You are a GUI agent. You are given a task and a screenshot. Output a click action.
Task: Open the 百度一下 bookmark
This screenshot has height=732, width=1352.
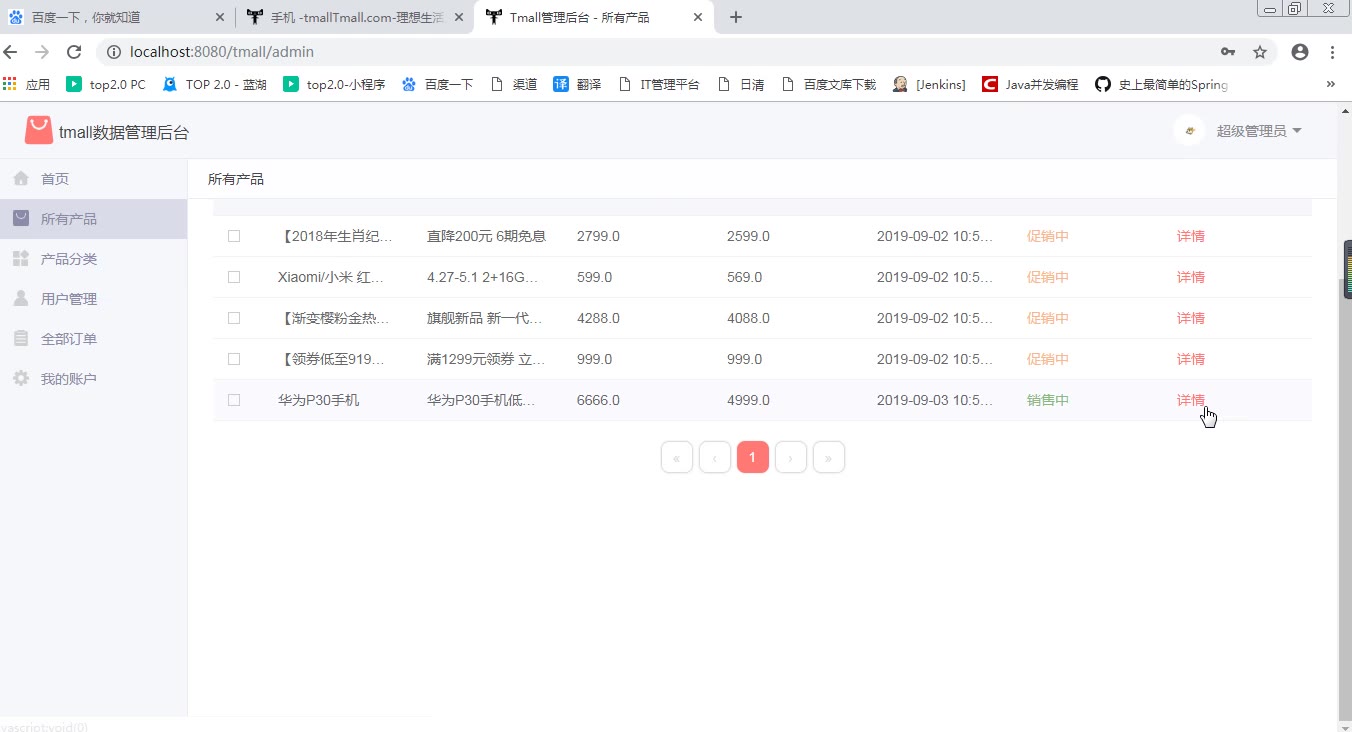(x=437, y=85)
